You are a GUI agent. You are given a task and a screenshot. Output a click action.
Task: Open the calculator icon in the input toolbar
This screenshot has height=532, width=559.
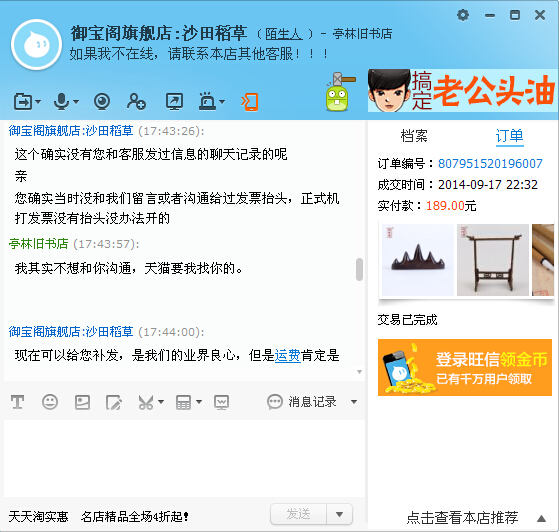point(183,402)
